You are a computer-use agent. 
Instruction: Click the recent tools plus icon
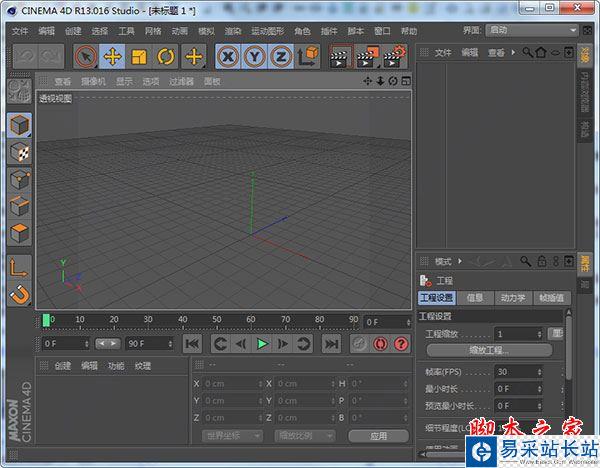pyautogui.click(x=194, y=57)
